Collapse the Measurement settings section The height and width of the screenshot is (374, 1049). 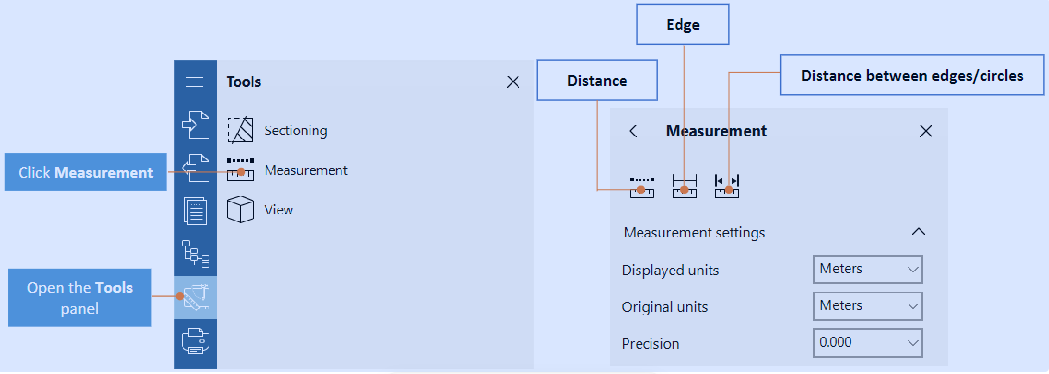pos(919,232)
